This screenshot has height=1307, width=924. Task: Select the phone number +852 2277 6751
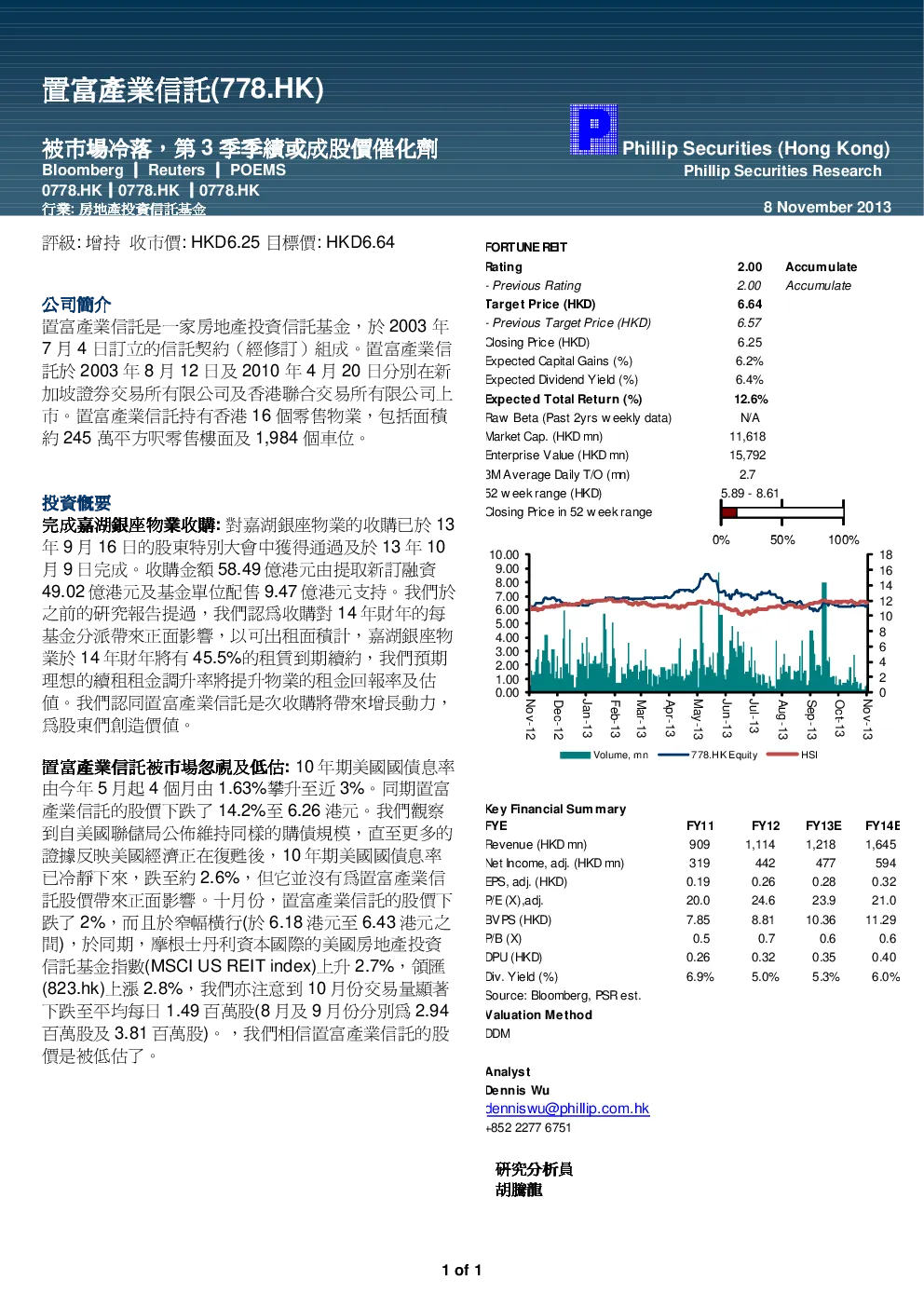[x=528, y=1127]
